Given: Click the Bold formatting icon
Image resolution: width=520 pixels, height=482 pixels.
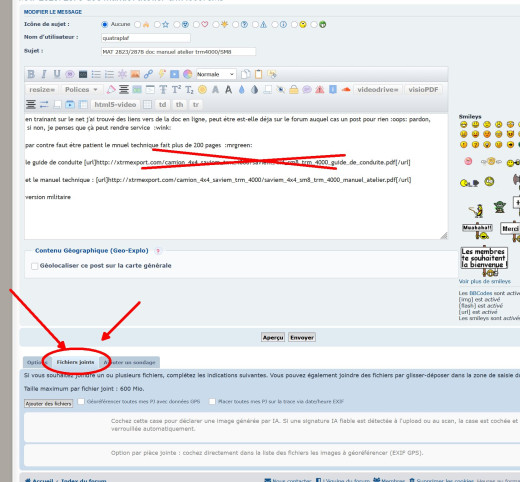Looking at the screenshot, I should coord(31,74).
